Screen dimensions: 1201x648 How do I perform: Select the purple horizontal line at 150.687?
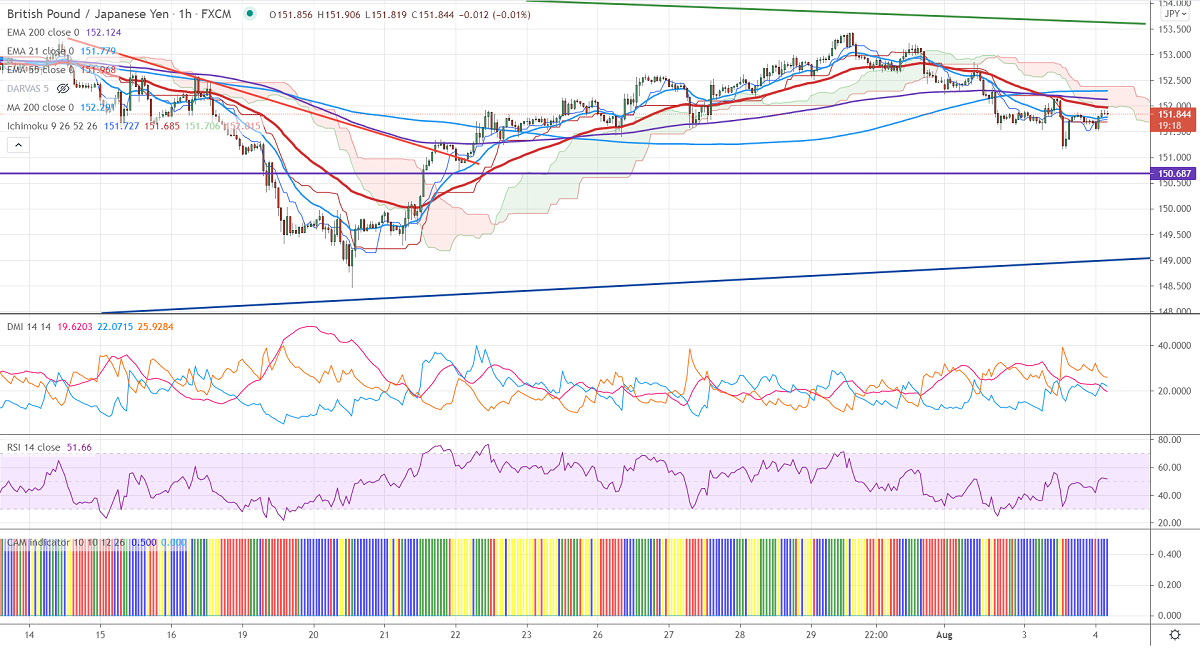[x=575, y=174]
